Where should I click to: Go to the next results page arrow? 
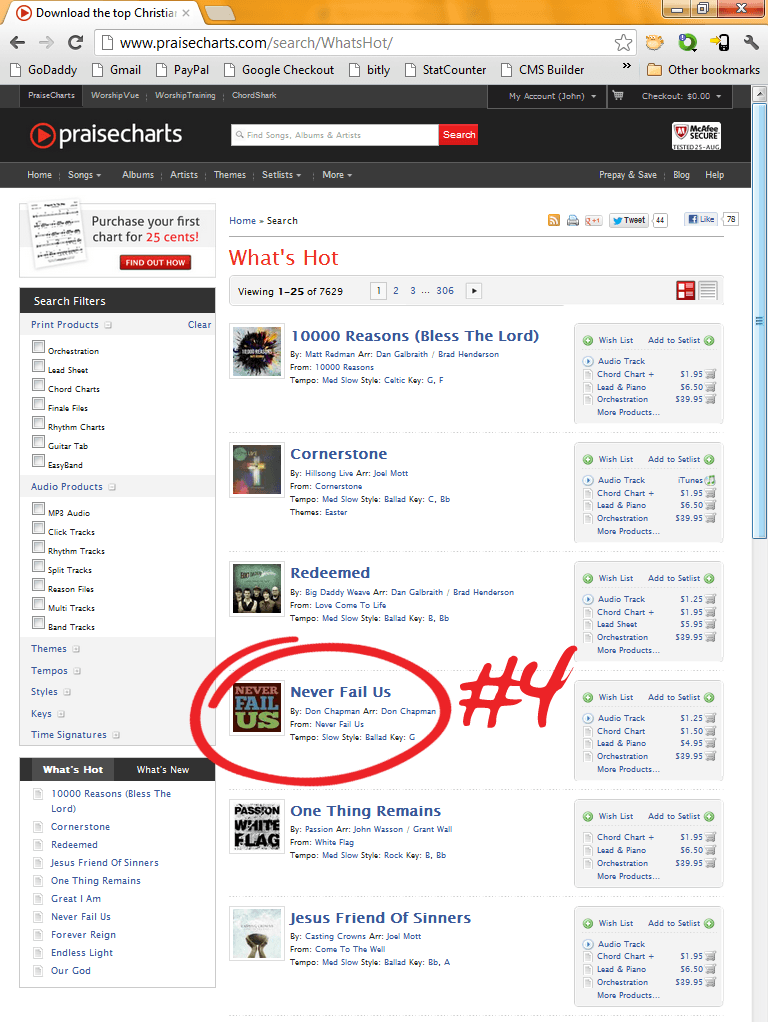point(474,291)
